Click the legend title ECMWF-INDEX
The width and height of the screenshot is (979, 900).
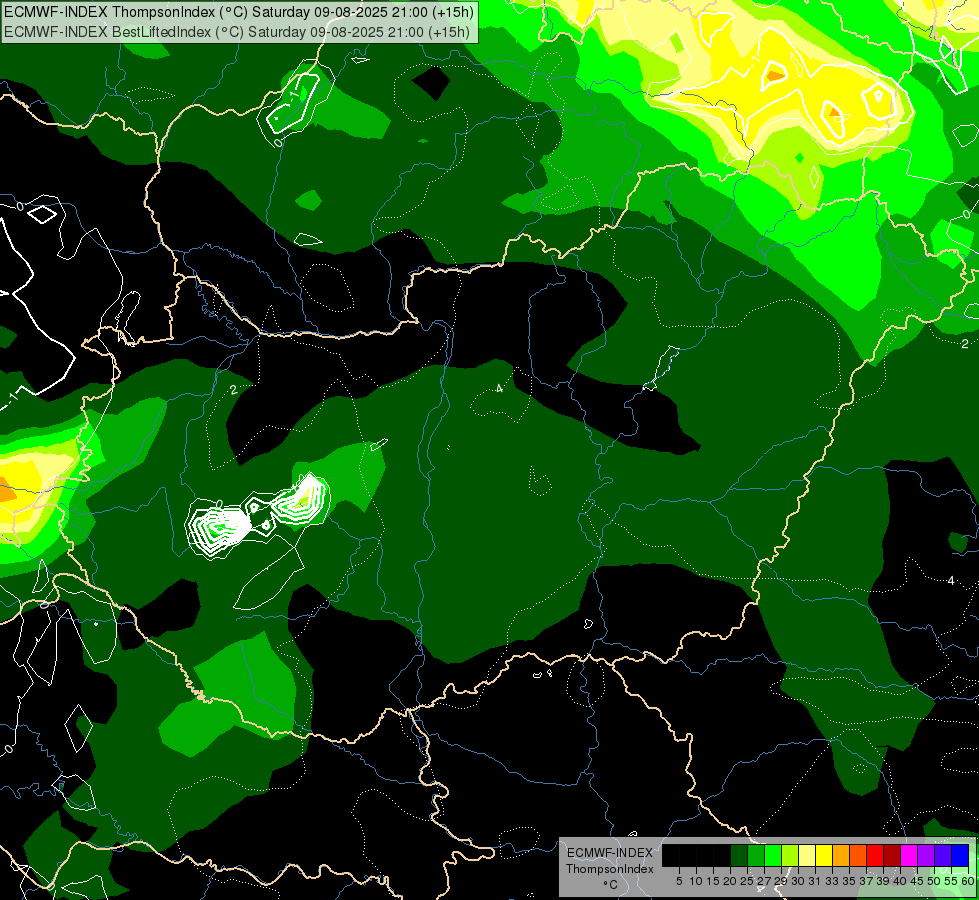coord(610,853)
